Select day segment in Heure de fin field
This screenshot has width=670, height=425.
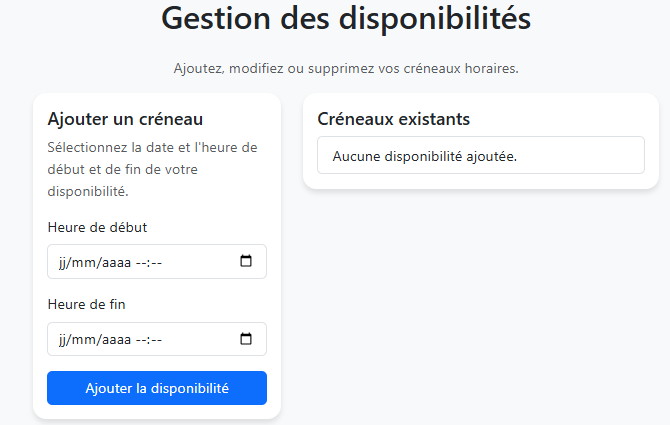click(63, 340)
